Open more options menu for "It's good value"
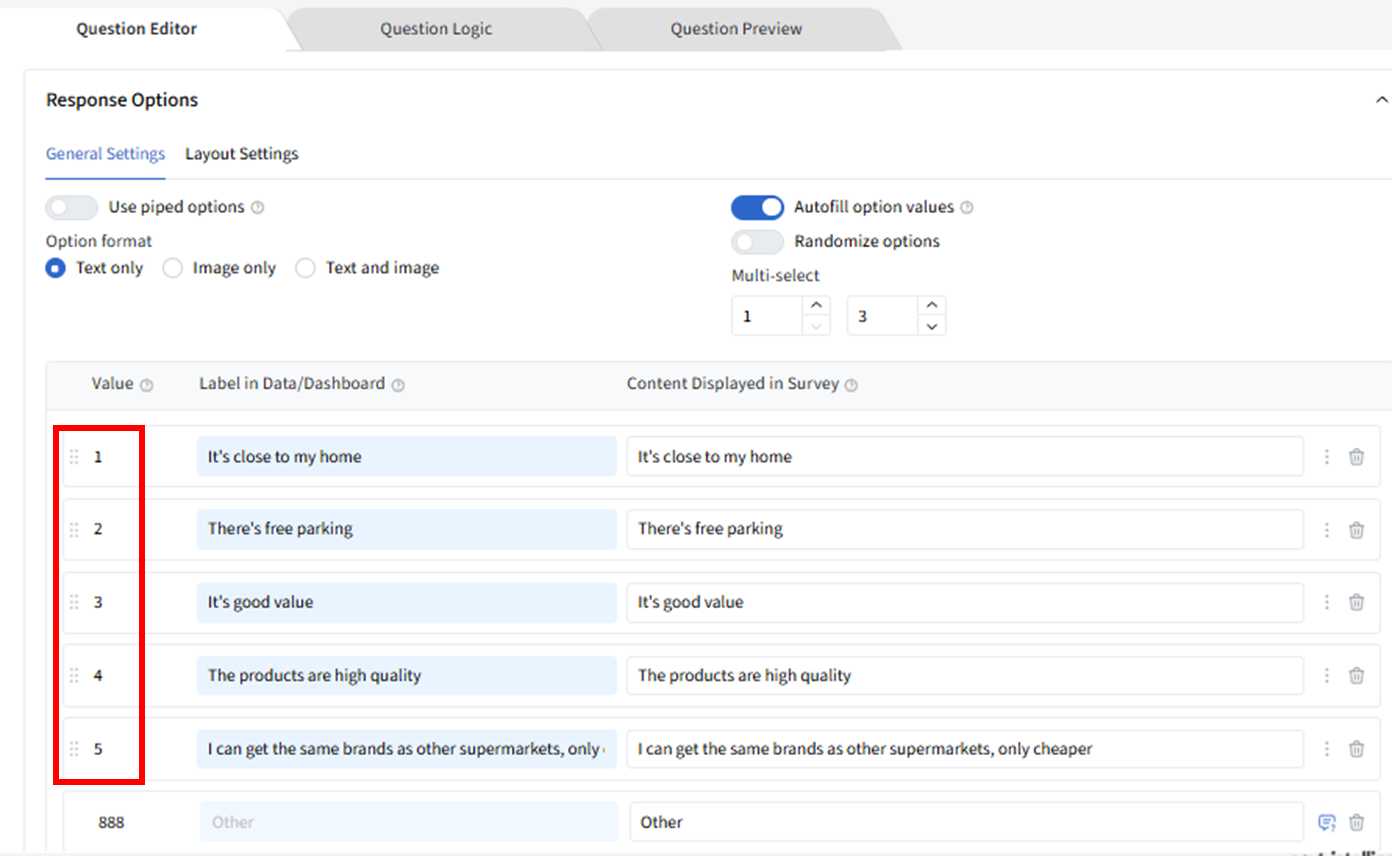 click(1327, 602)
